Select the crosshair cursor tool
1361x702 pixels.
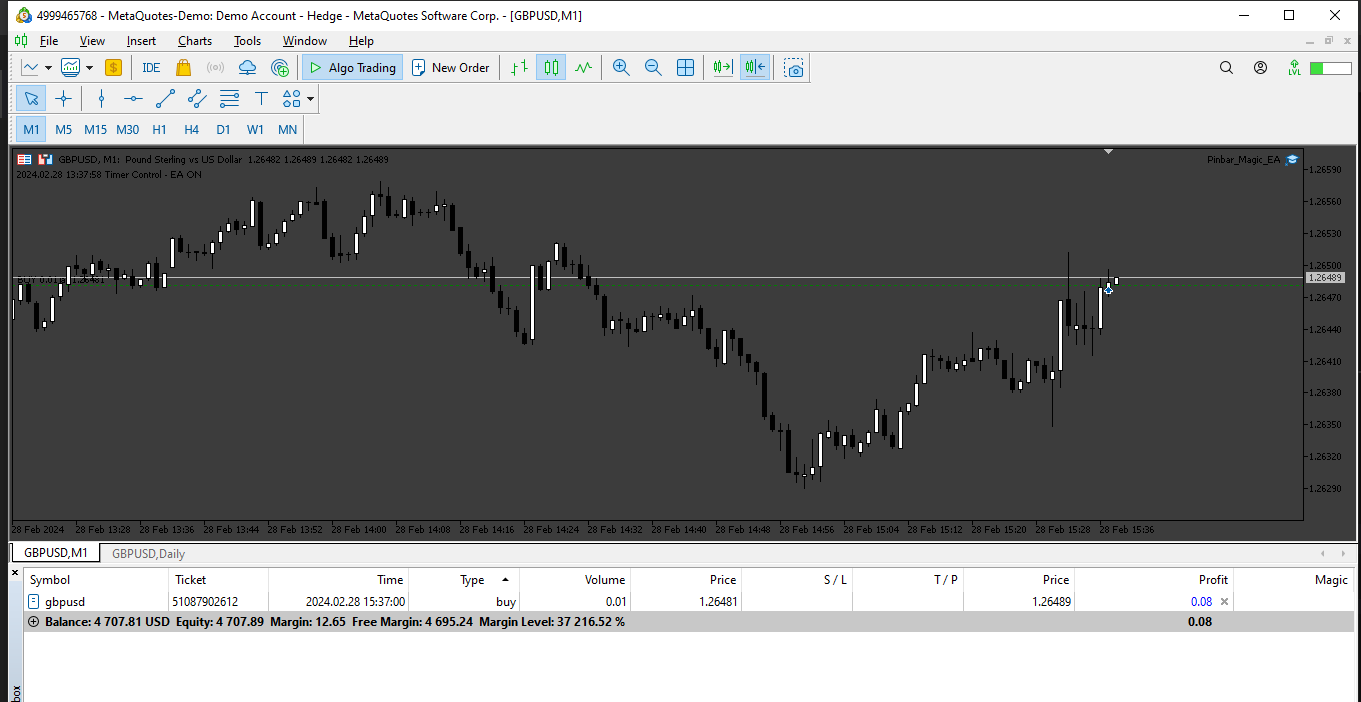[x=63, y=98]
